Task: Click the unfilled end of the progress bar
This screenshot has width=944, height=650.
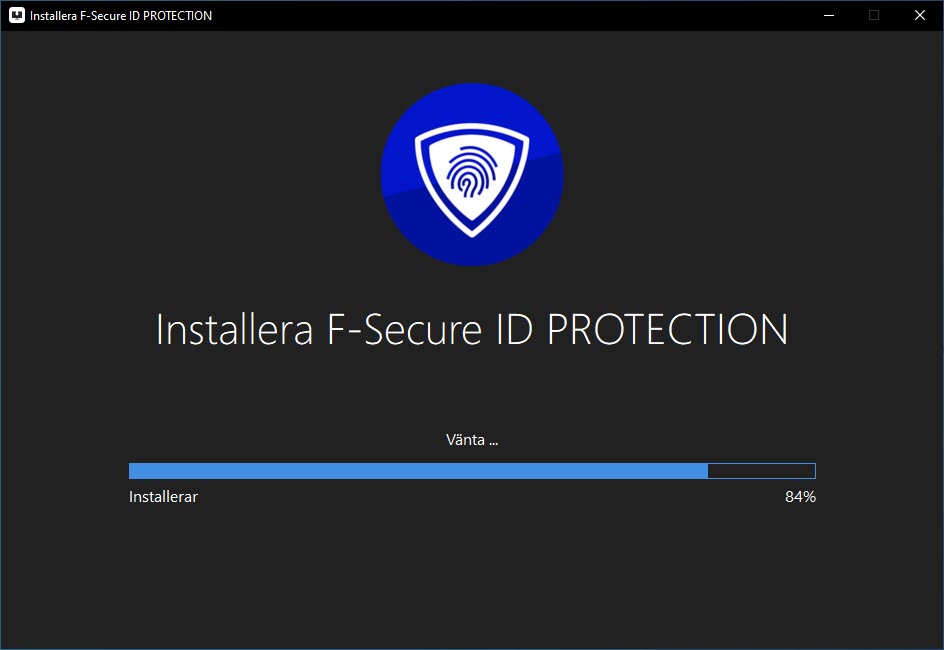Action: [762, 471]
